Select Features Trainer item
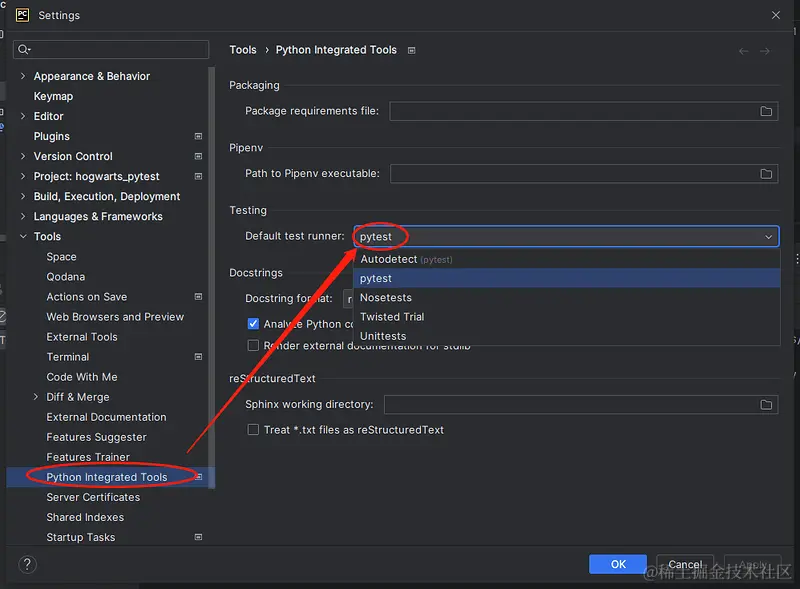The width and height of the screenshot is (800, 589). (88, 457)
